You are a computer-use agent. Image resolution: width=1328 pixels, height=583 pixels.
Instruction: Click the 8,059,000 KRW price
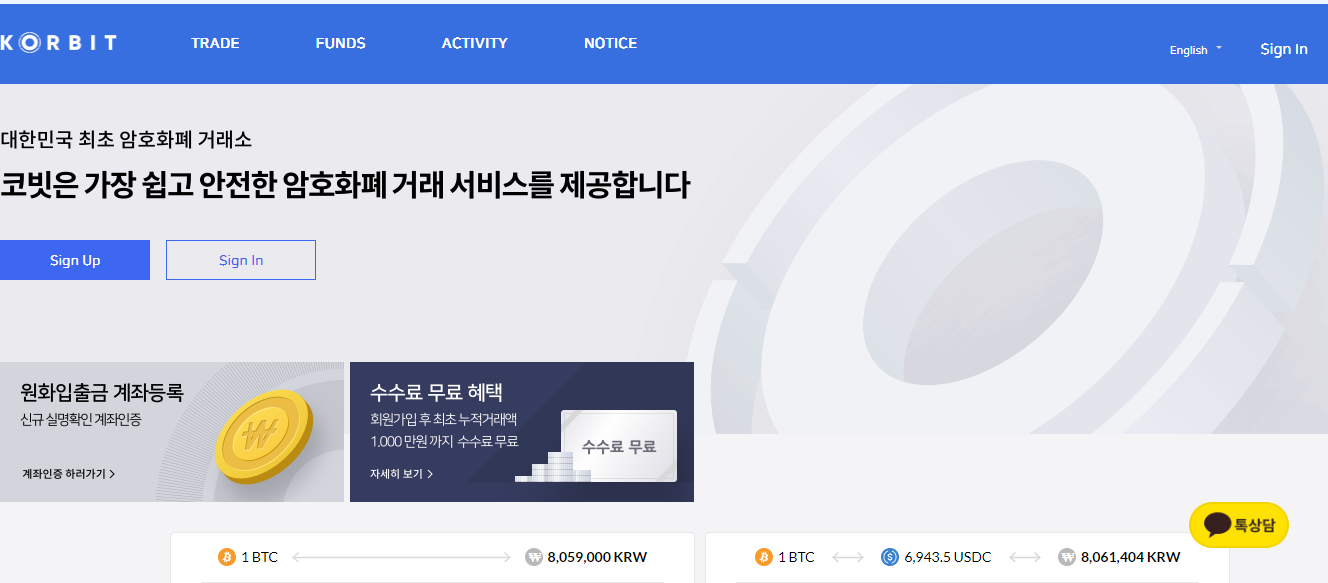point(597,557)
